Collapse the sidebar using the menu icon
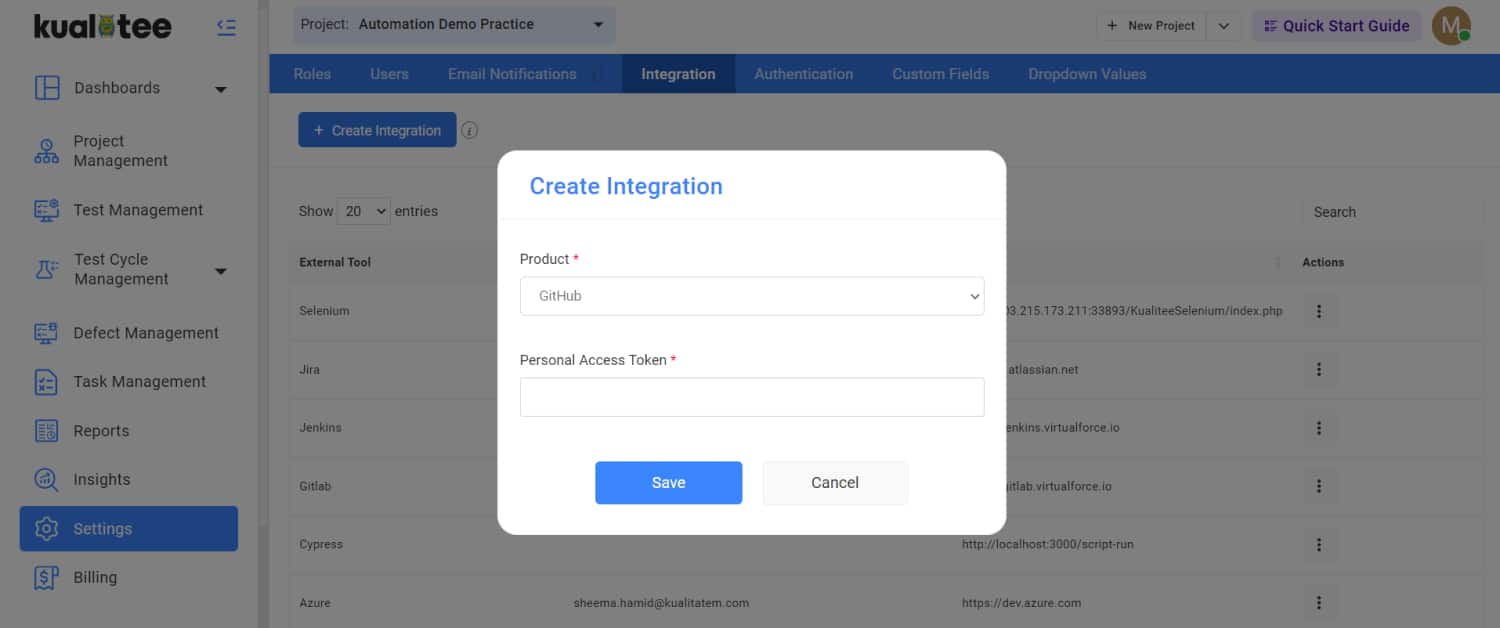Image resolution: width=1500 pixels, height=628 pixels. (x=226, y=28)
